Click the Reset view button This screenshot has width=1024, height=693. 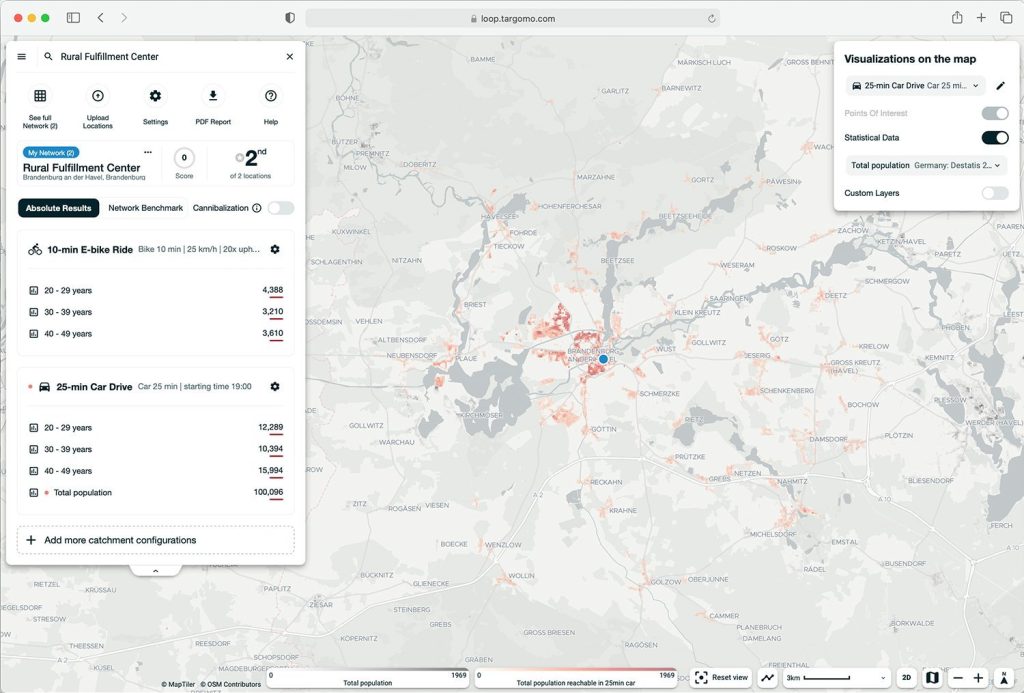tap(722, 678)
